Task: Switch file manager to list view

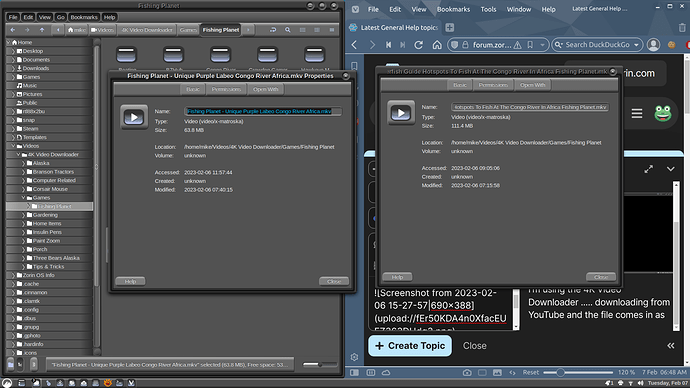Action: pyautogui.click(x=317, y=30)
